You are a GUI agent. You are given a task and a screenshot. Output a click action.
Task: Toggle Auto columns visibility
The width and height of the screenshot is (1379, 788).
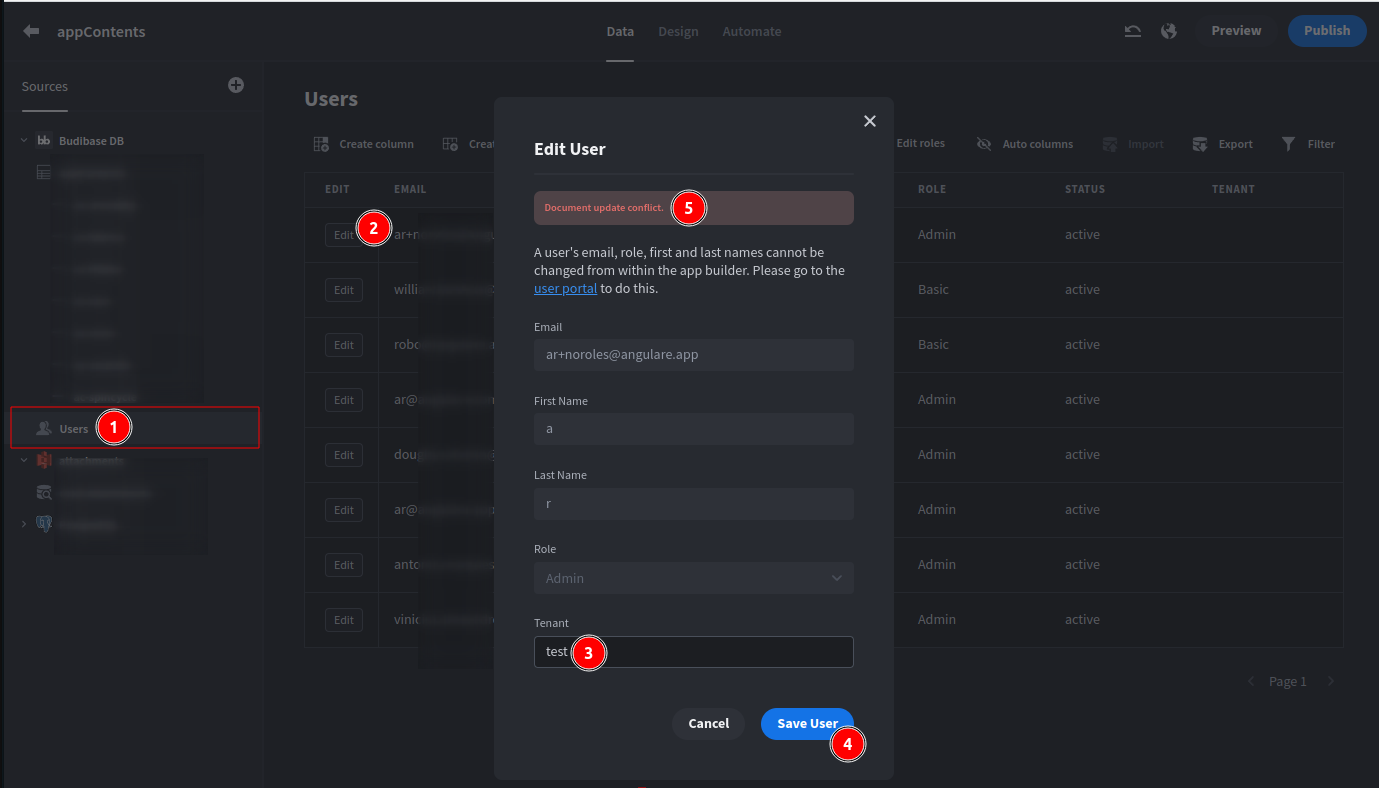click(985, 143)
